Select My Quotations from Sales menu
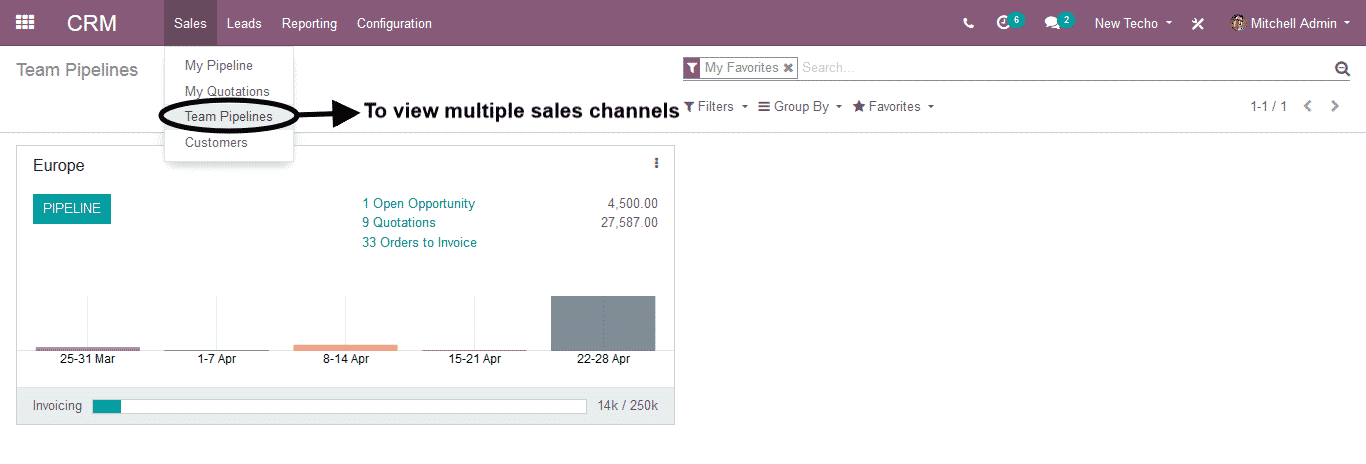This screenshot has height=464, width=1366. pyautogui.click(x=229, y=91)
